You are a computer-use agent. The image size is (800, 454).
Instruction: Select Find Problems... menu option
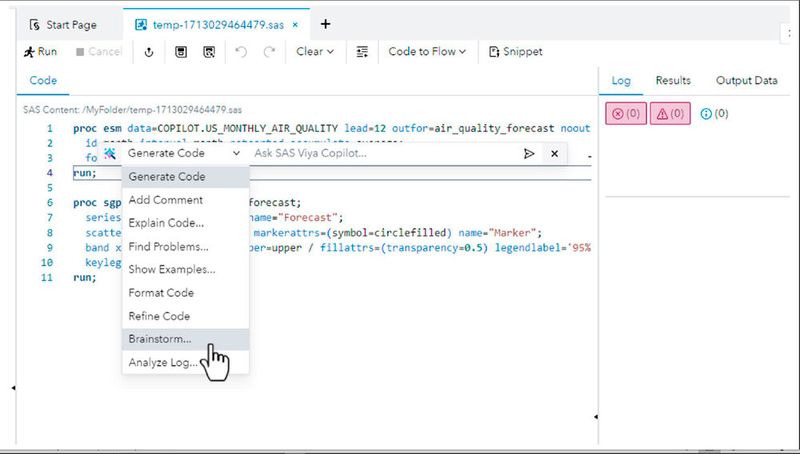[x=185, y=246]
